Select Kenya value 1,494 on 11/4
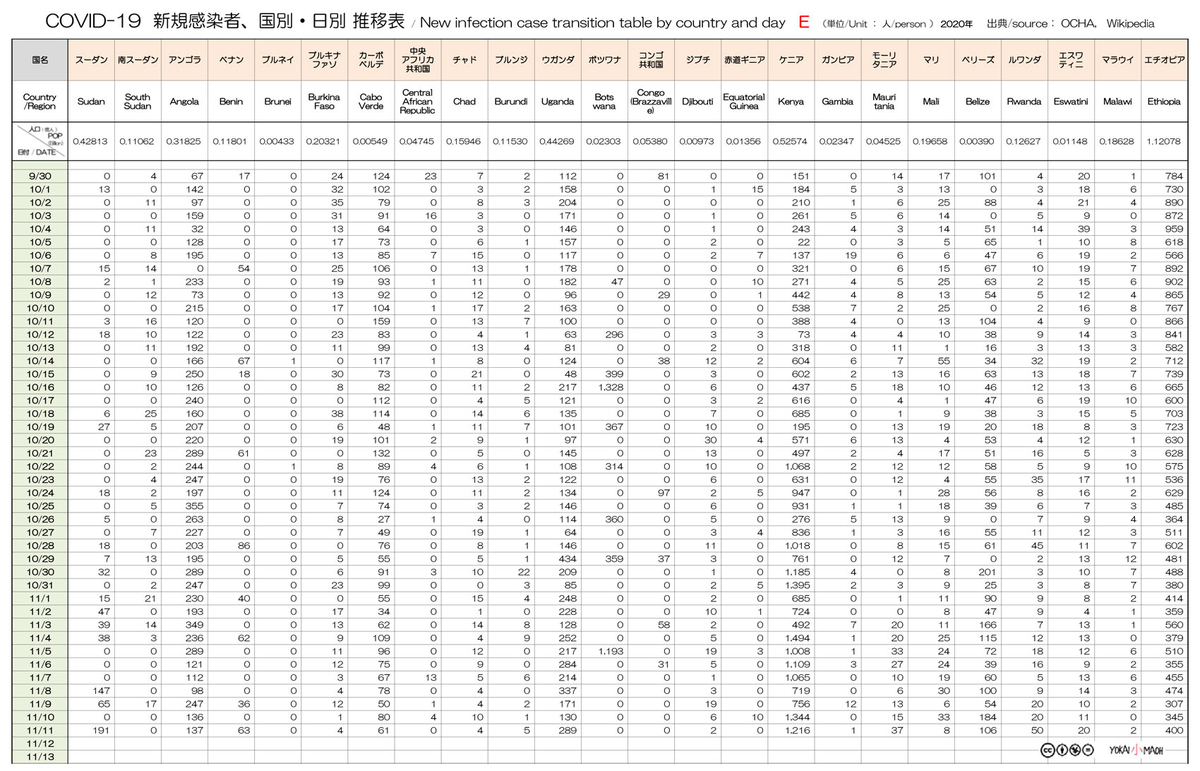This screenshot has height=771, width=1200. coord(797,639)
